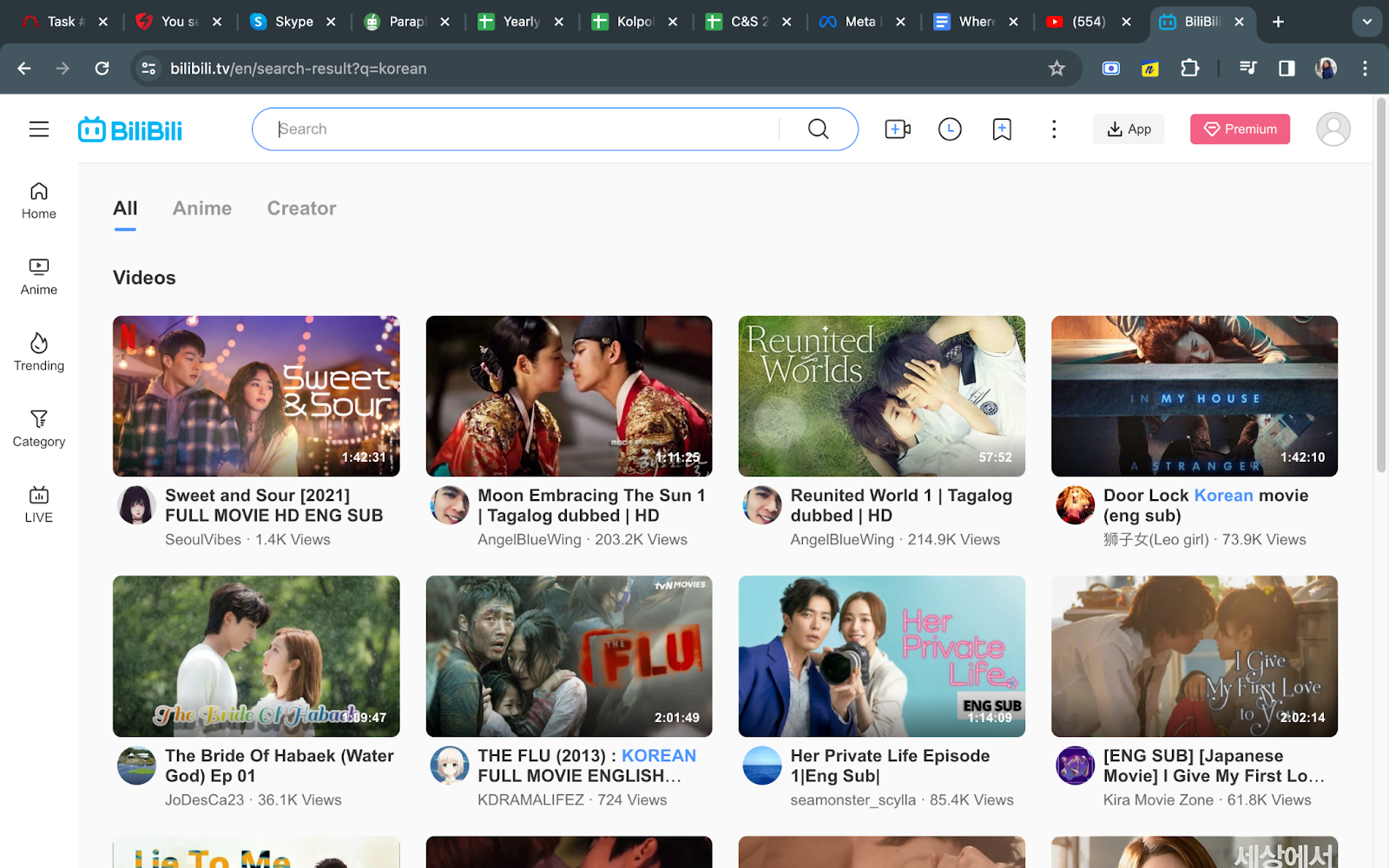View site information icon in address bar
Image resolution: width=1389 pixels, height=868 pixels.
point(148,69)
